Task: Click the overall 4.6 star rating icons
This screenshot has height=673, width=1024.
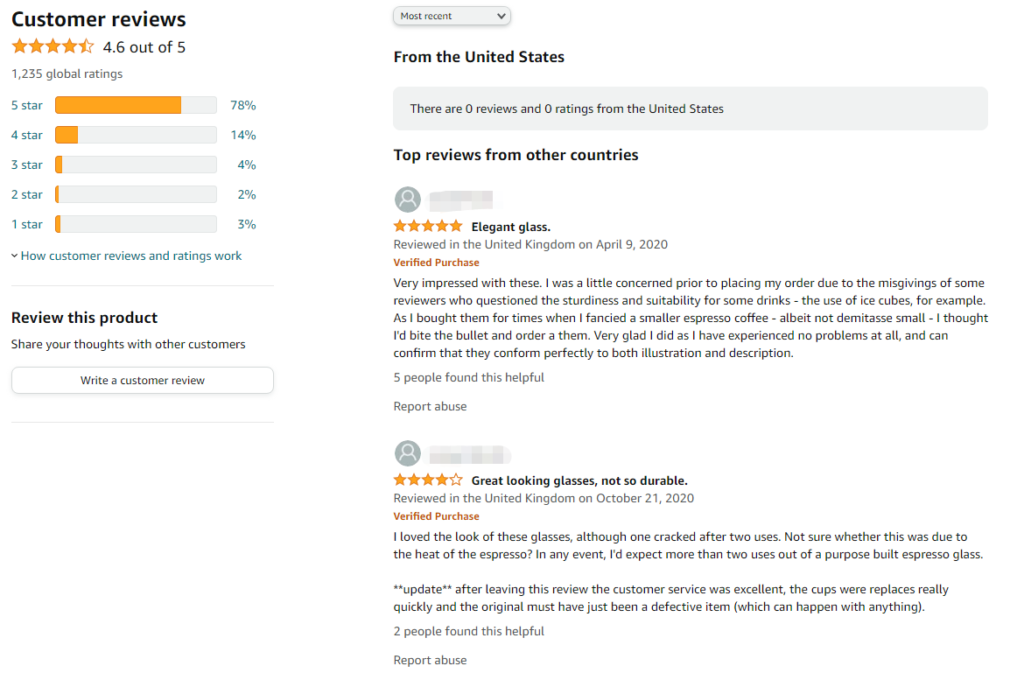Action: 53,46
